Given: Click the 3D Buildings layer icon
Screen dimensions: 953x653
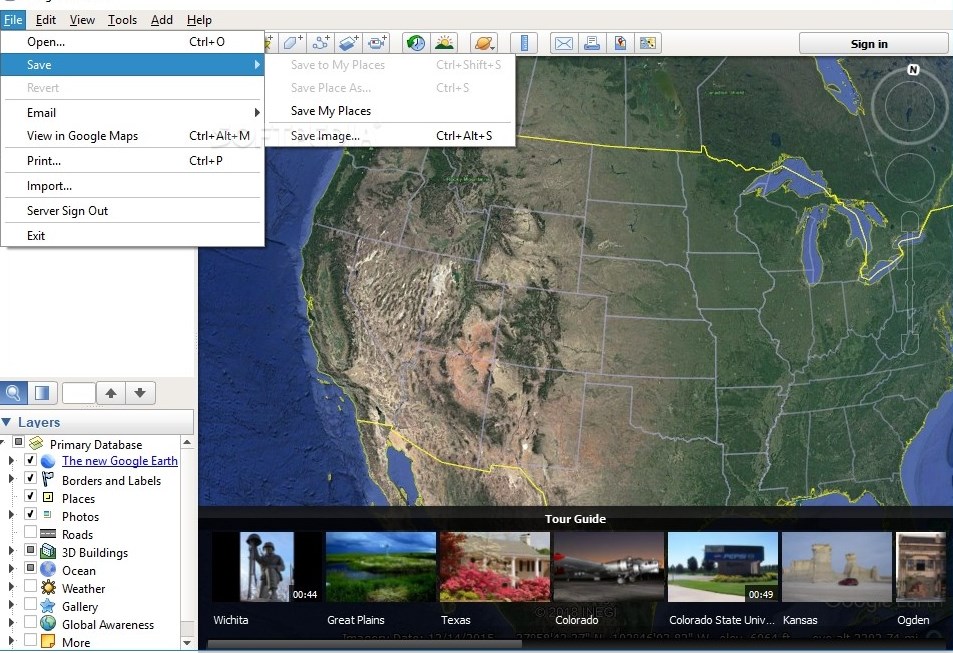Looking at the screenshot, I should tap(48, 552).
